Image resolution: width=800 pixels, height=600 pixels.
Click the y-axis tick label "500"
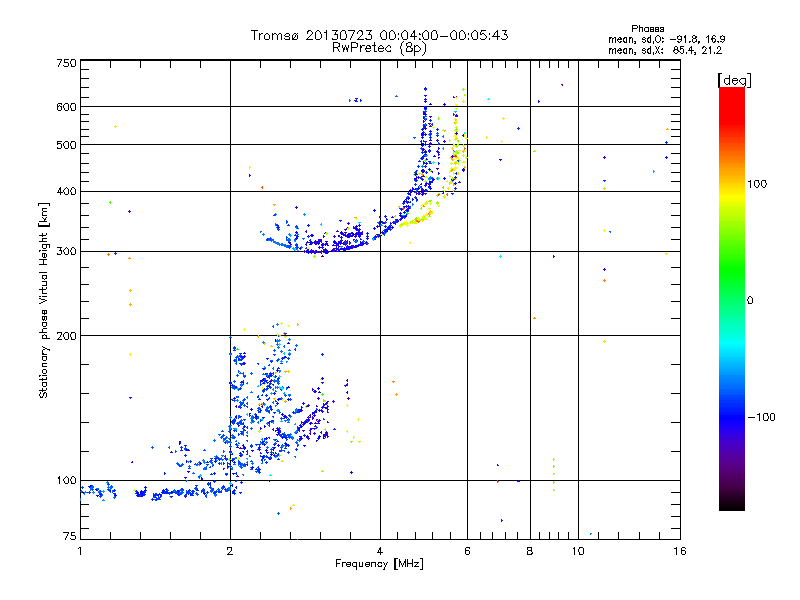[66, 145]
